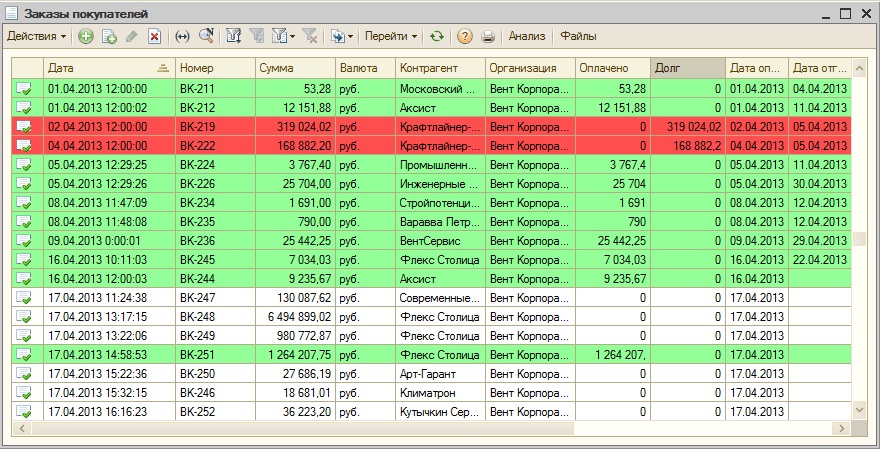Click the printer icon
The width and height of the screenshot is (880, 449).
pos(488,37)
